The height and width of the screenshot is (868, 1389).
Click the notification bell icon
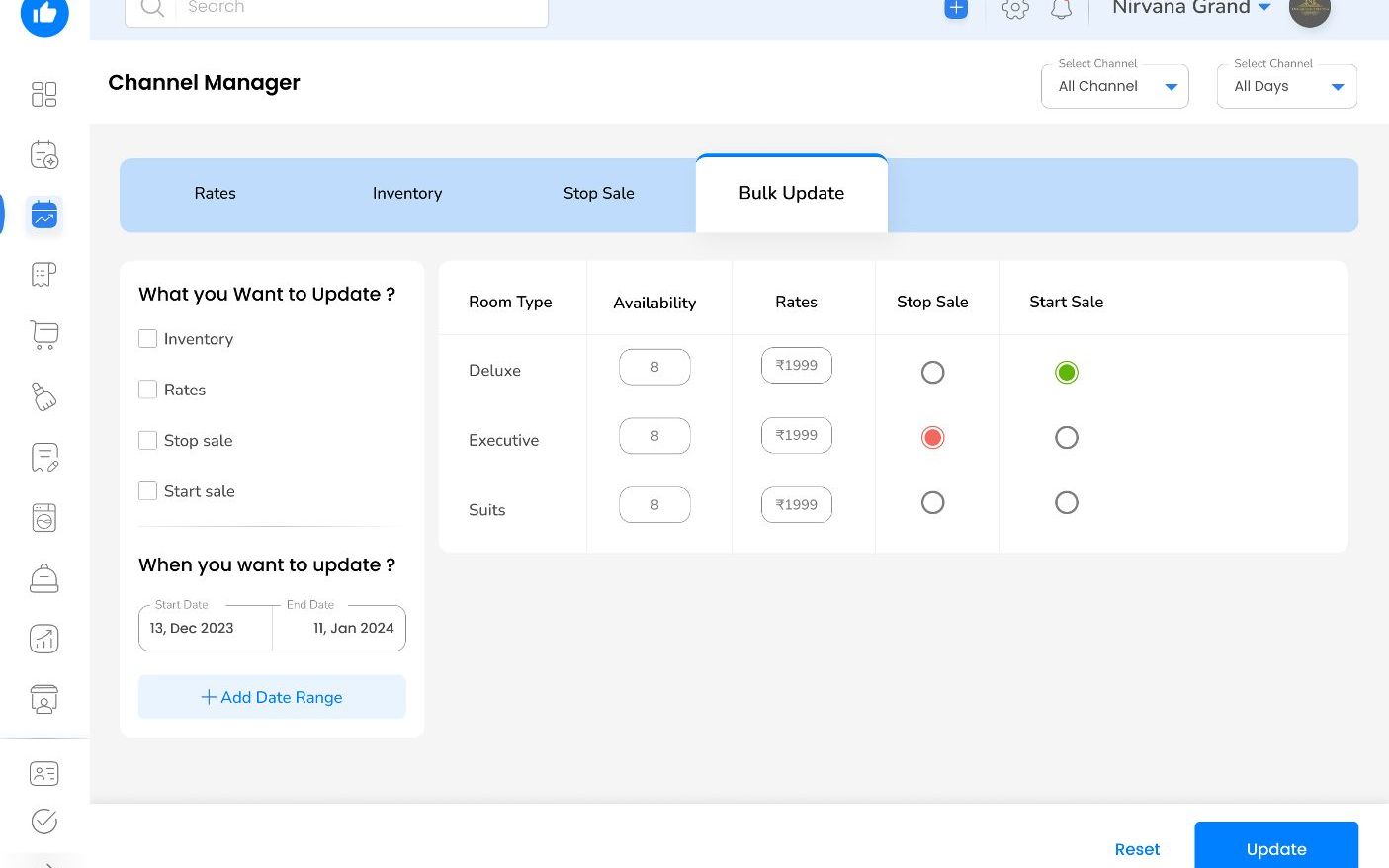click(x=1061, y=9)
